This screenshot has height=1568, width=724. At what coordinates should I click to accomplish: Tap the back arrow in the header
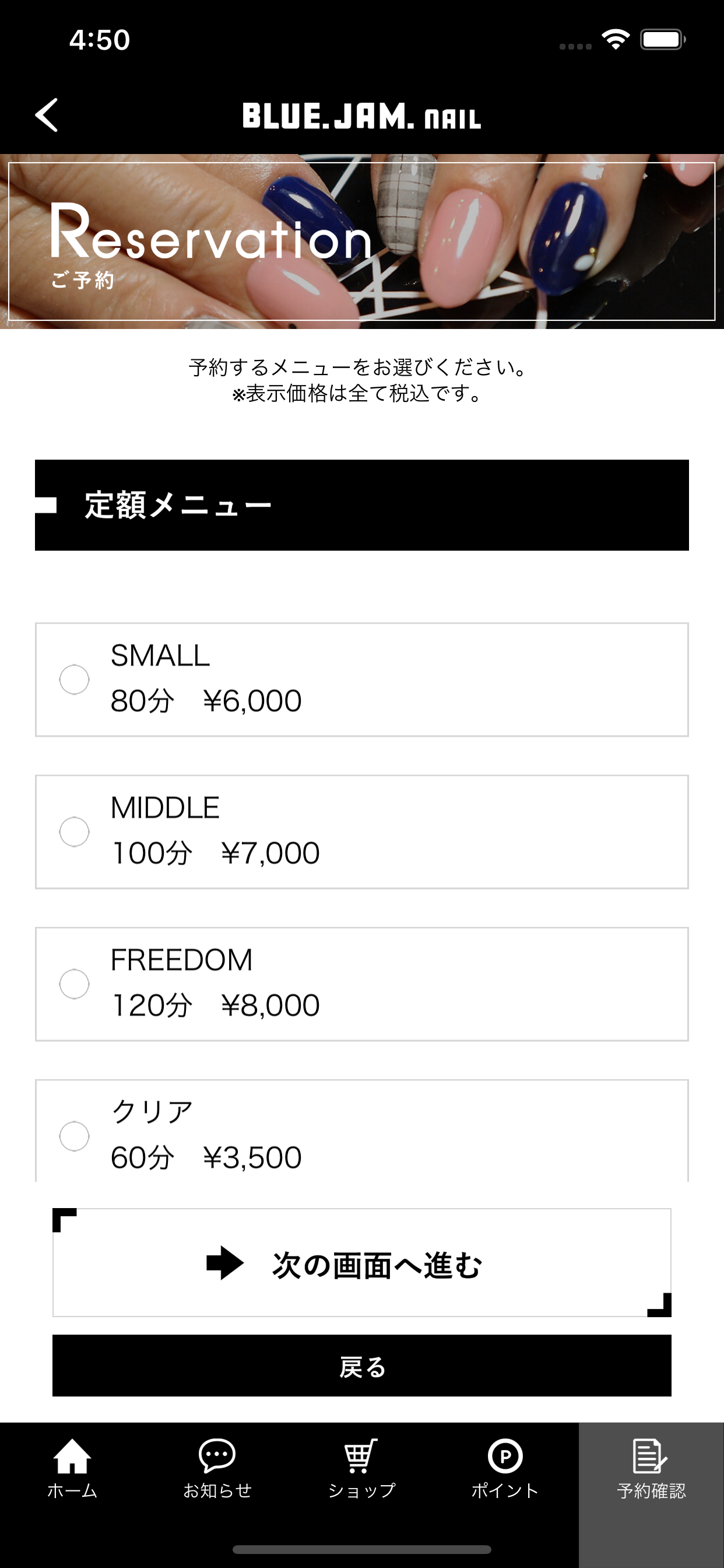(x=47, y=115)
